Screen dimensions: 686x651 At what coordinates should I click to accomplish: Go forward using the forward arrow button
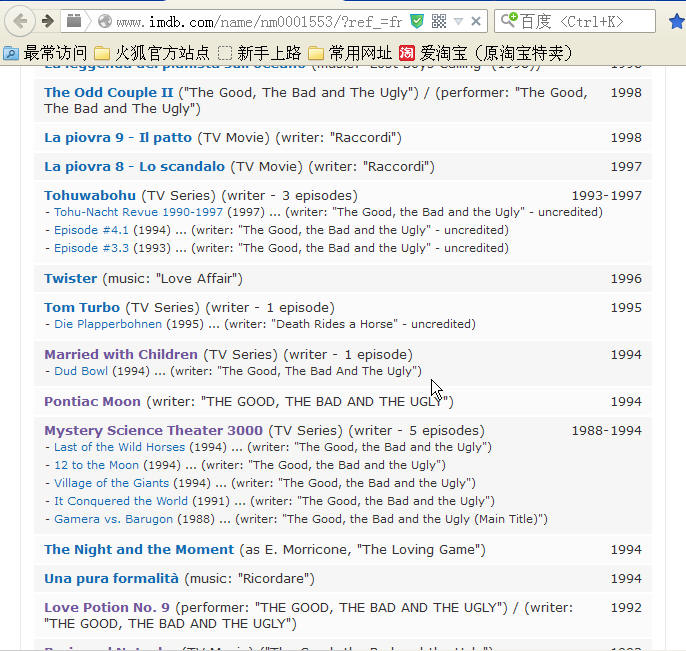(47, 21)
